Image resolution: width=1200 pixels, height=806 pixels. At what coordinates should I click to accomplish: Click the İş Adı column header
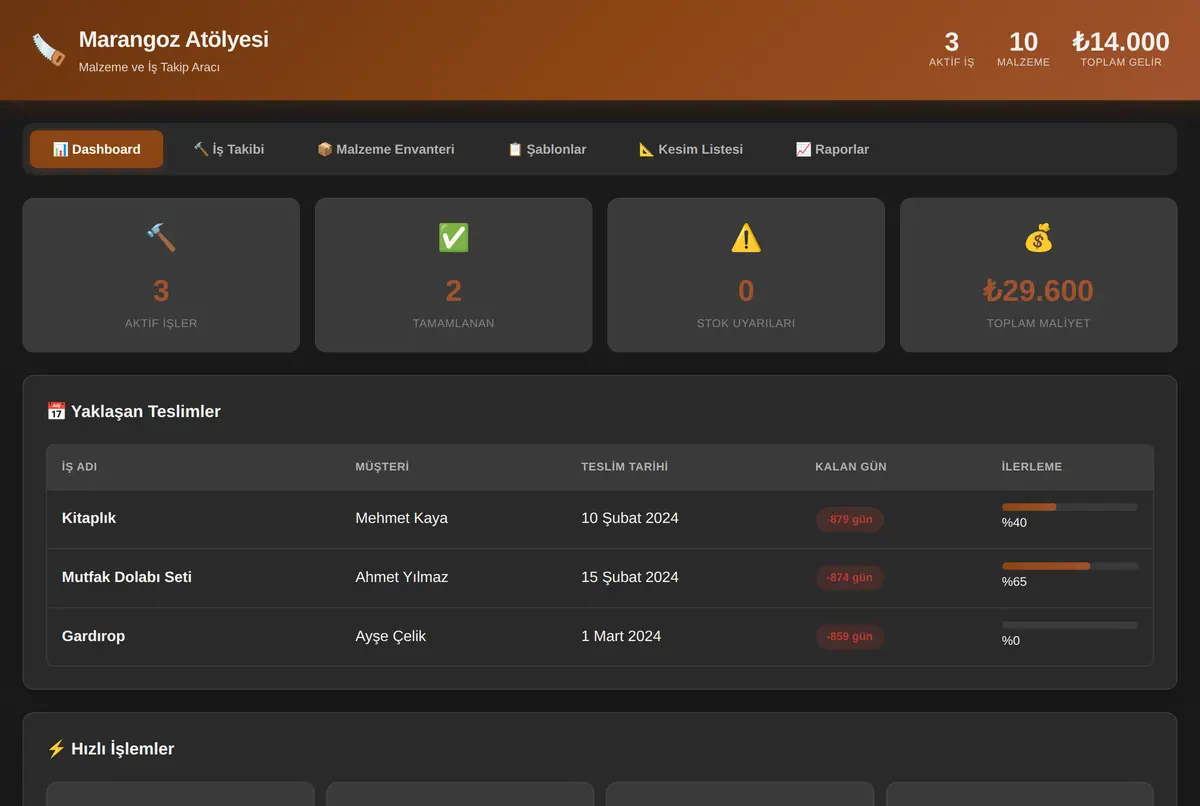[79, 467]
